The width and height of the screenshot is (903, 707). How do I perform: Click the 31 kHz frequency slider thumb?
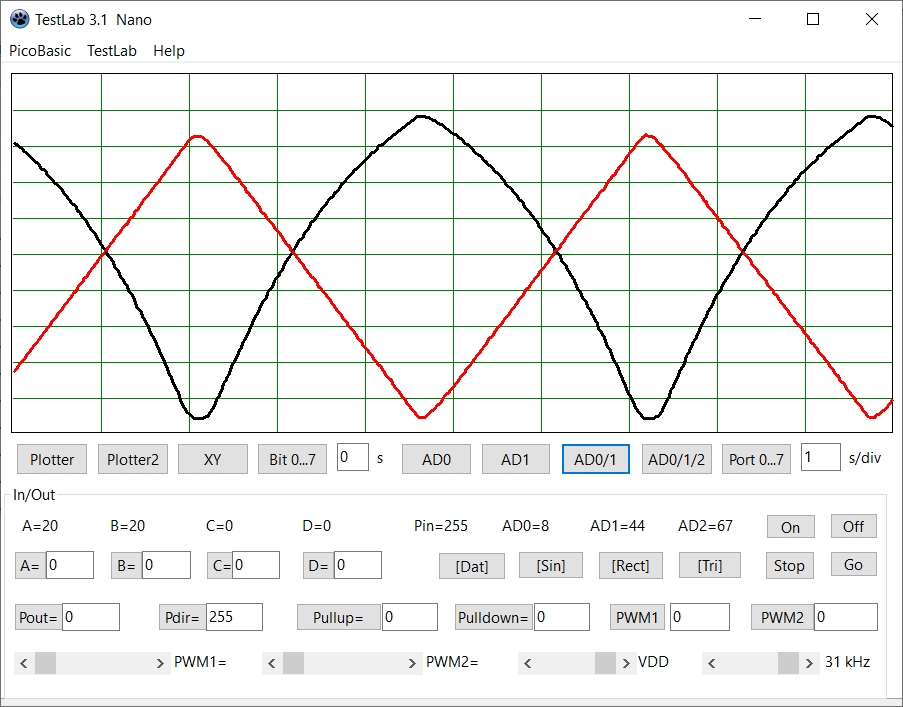pos(788,662)
